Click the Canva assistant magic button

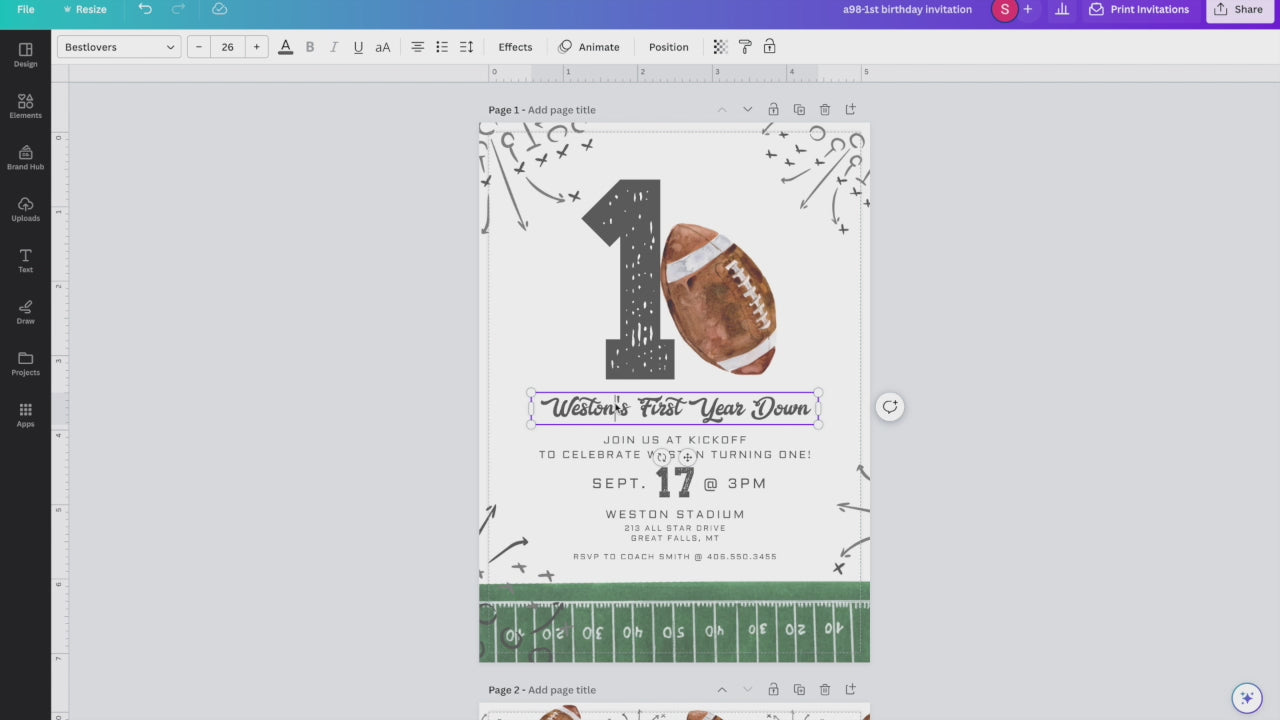[1246, 698]
